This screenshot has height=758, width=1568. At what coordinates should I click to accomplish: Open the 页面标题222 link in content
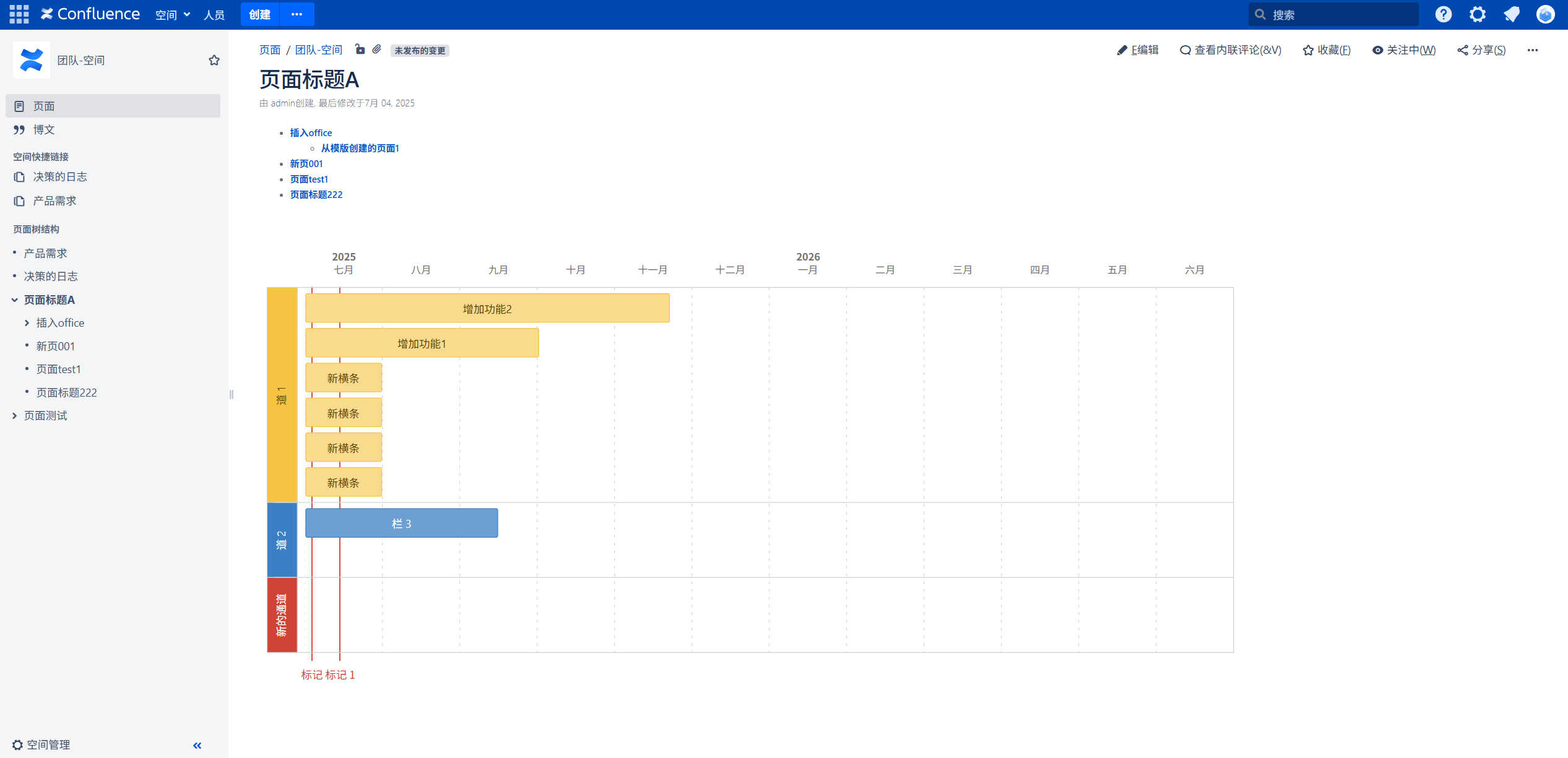[x=316, y=194]
